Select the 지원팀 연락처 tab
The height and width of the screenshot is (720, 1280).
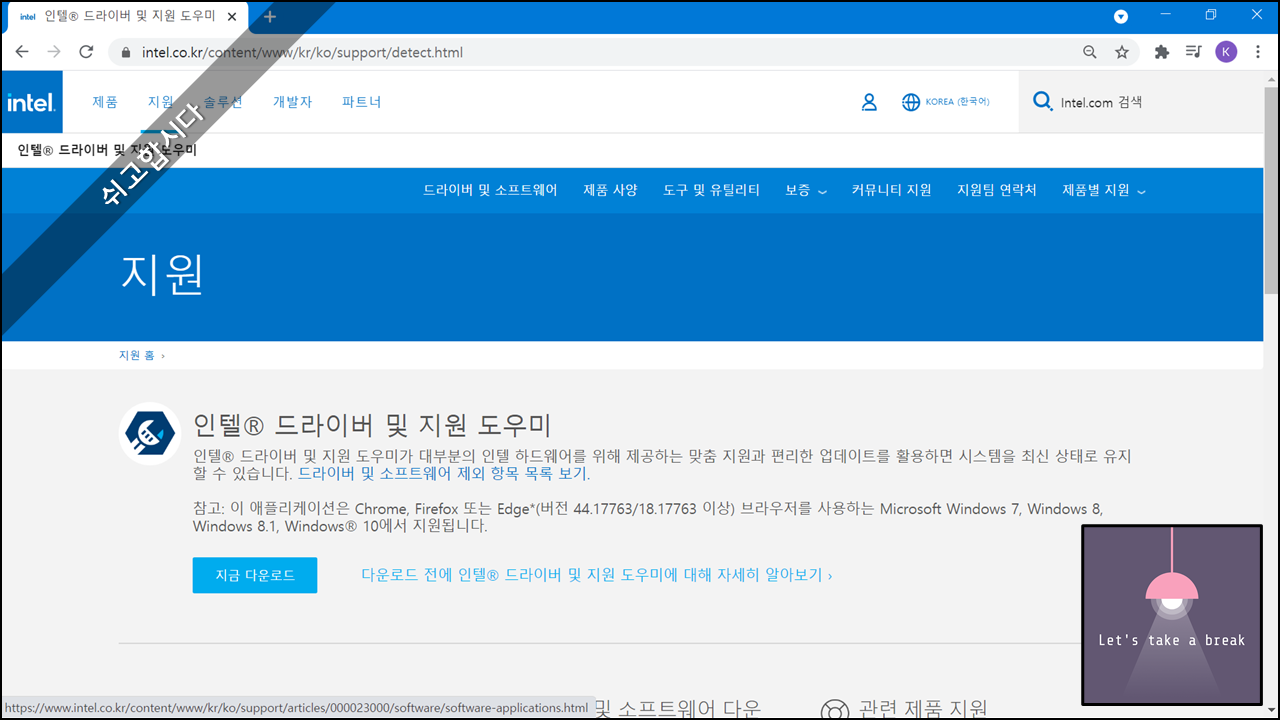point(997,190)
